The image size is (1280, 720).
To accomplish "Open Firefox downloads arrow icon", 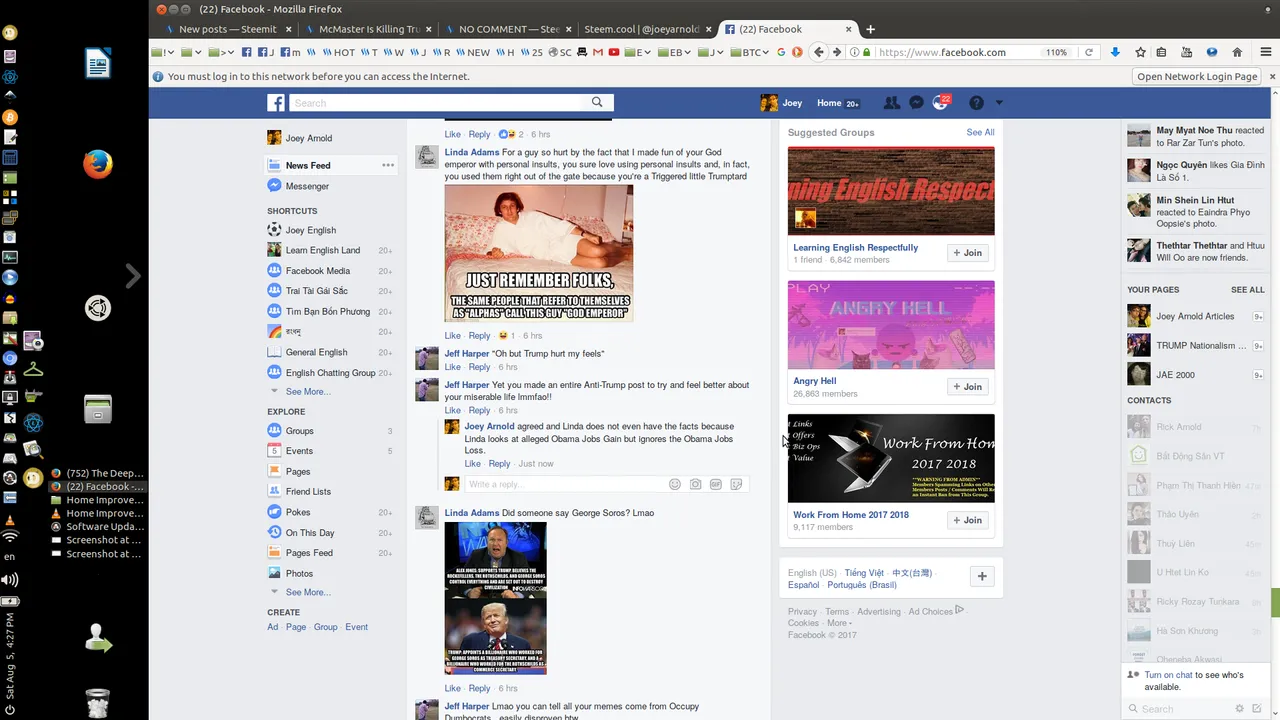I will [x=1116, y=52].
